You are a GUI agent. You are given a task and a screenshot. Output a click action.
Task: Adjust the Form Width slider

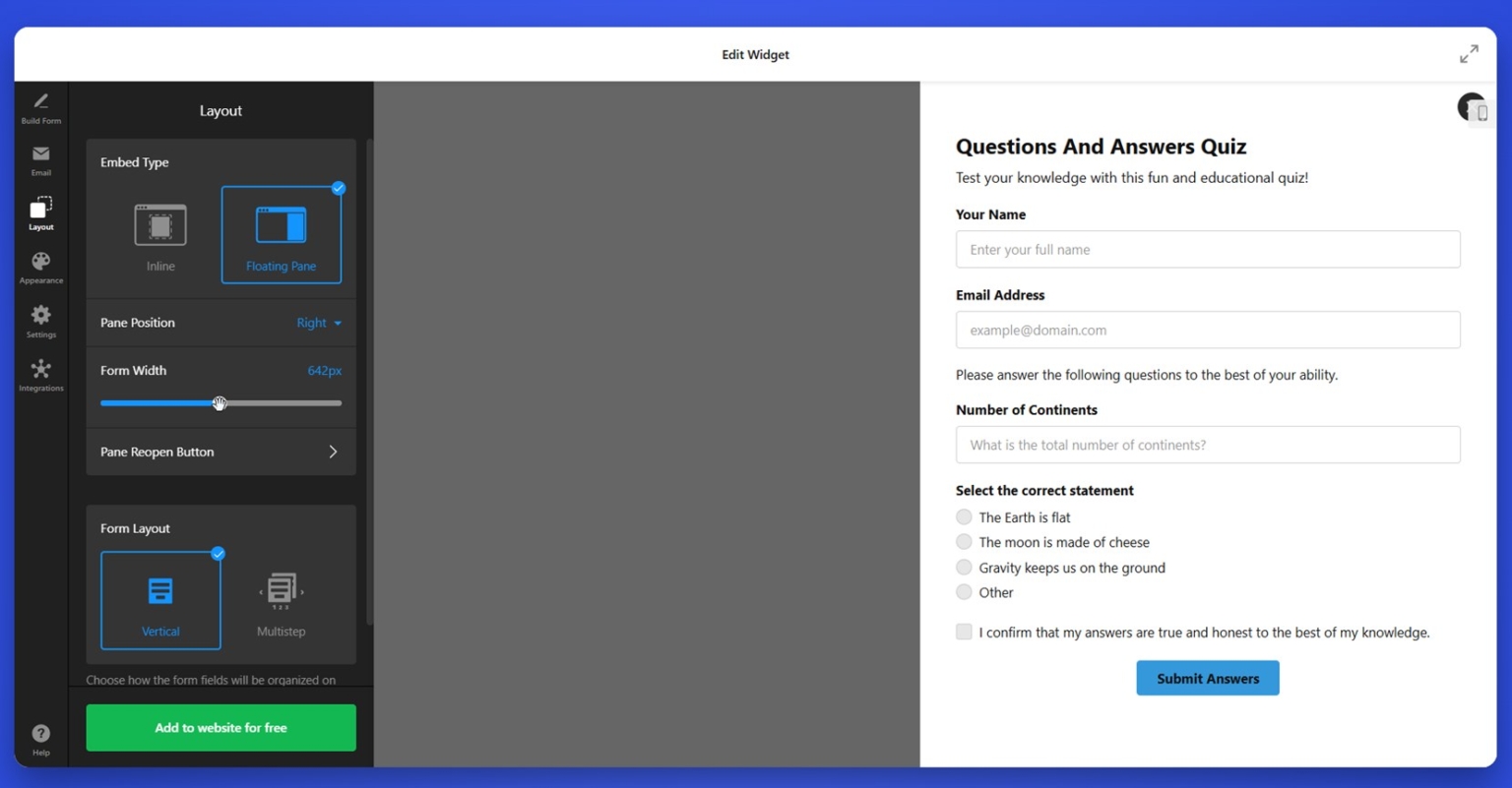point(220,403)
